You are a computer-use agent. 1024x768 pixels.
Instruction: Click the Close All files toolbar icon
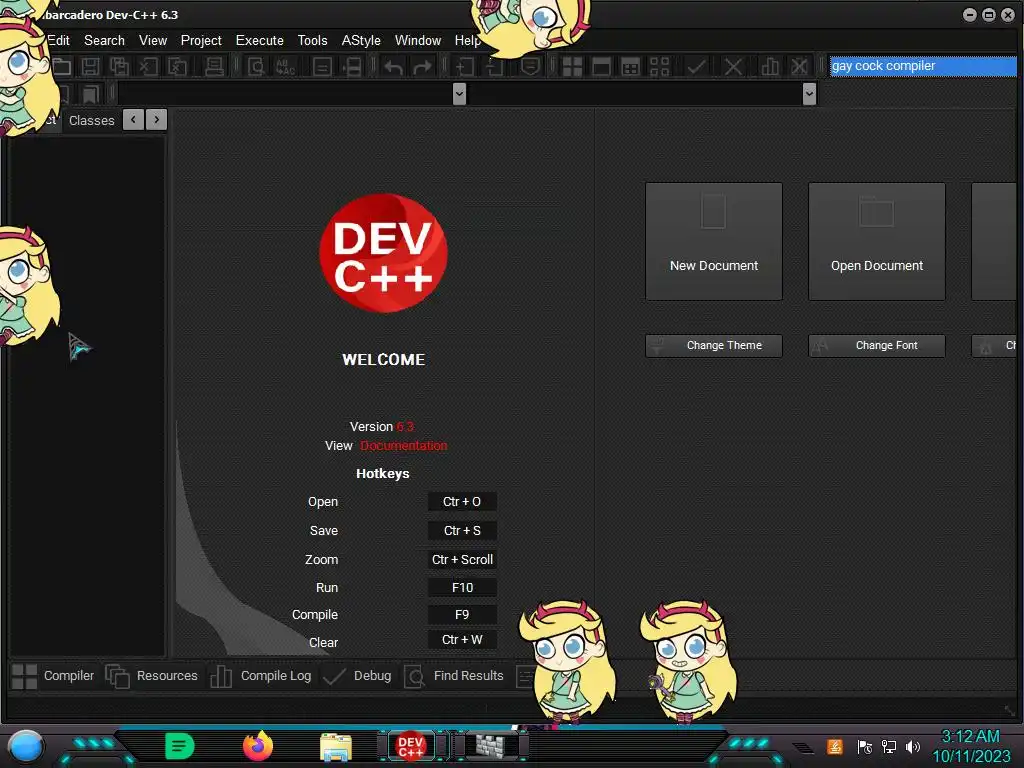(x=177, y=67)
